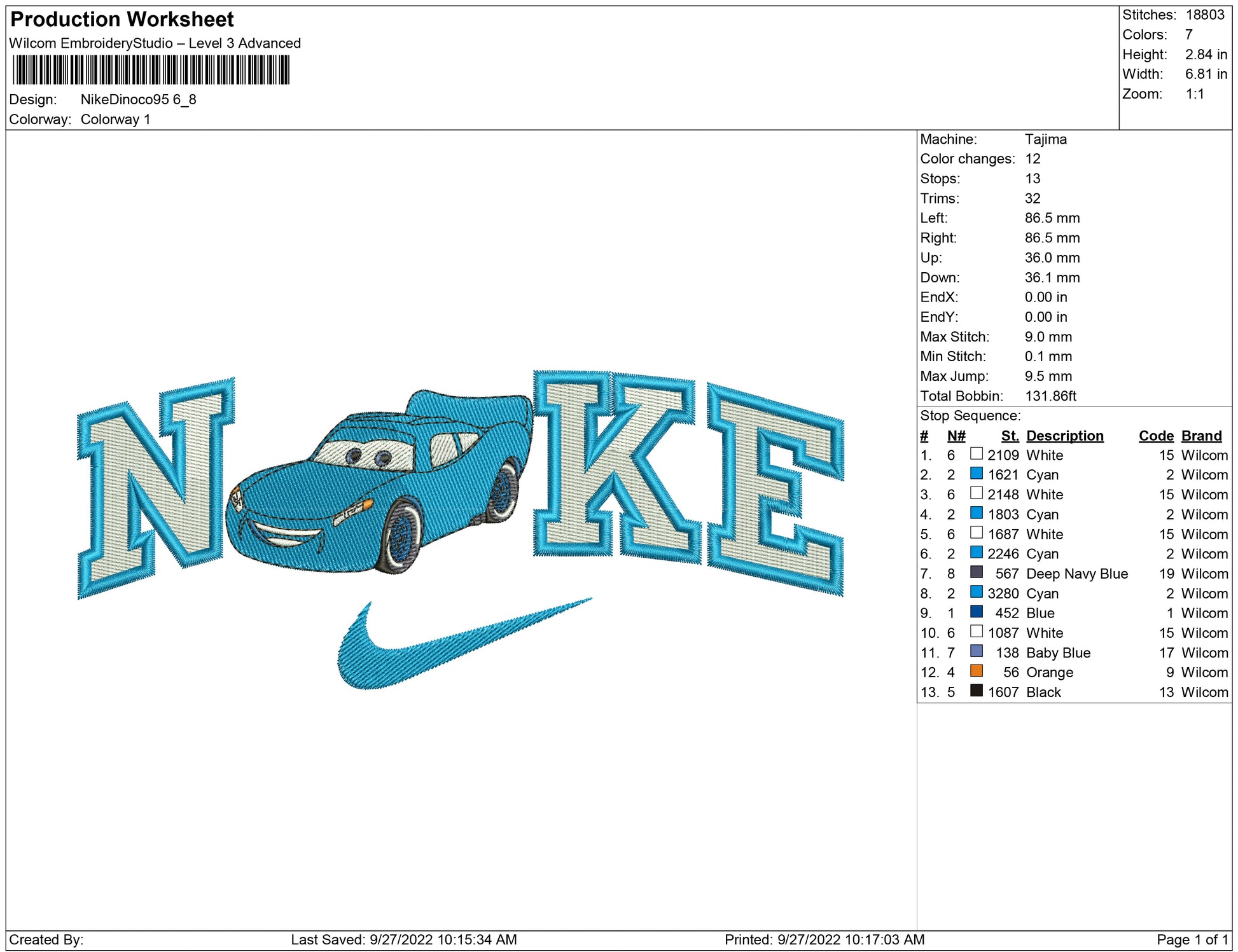
Task: Click the barcode under the title
Action: pos(151,70)
